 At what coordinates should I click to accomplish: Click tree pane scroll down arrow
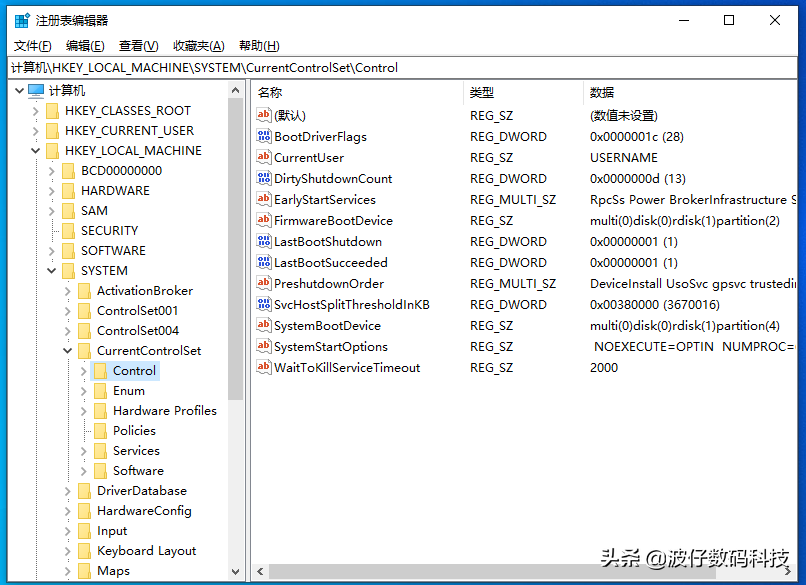(x=235, y=571)
